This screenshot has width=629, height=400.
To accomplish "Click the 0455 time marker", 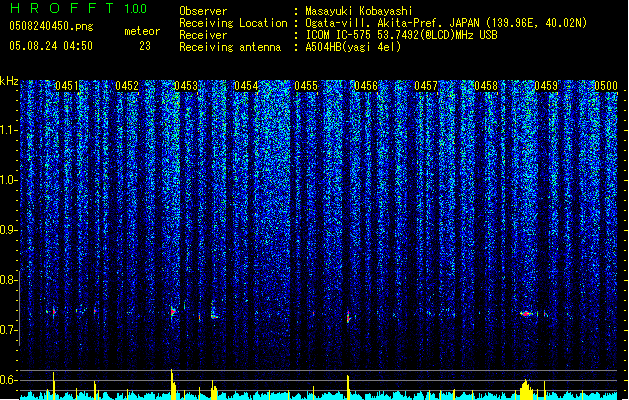I will [306, 86].
